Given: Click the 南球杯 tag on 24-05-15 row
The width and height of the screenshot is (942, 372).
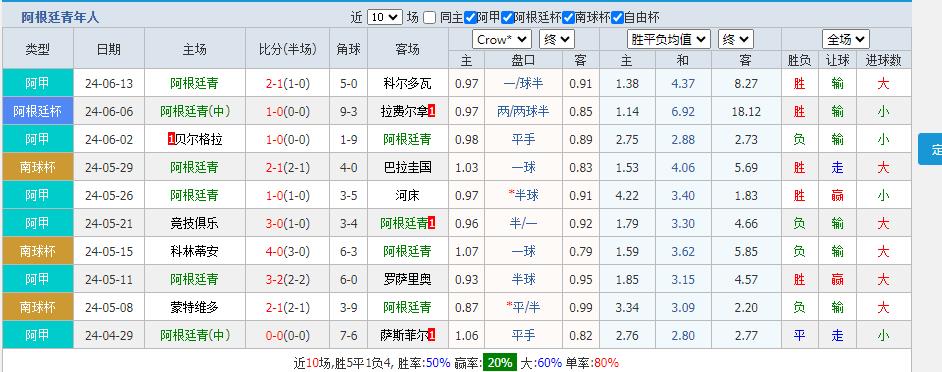Looking at the screenshot, I should (38, 251).
